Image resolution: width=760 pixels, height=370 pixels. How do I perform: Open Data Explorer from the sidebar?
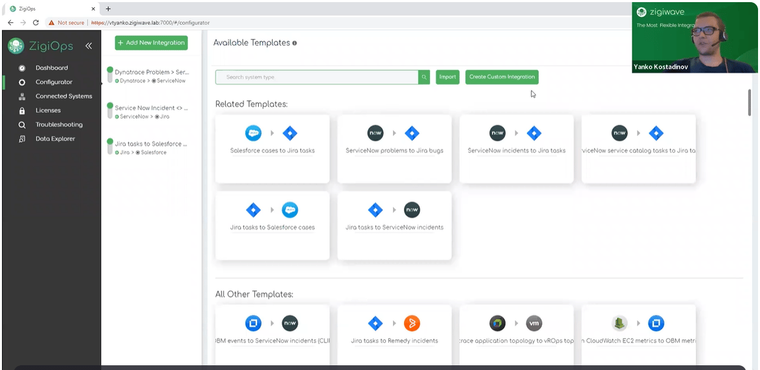(55, 139)
